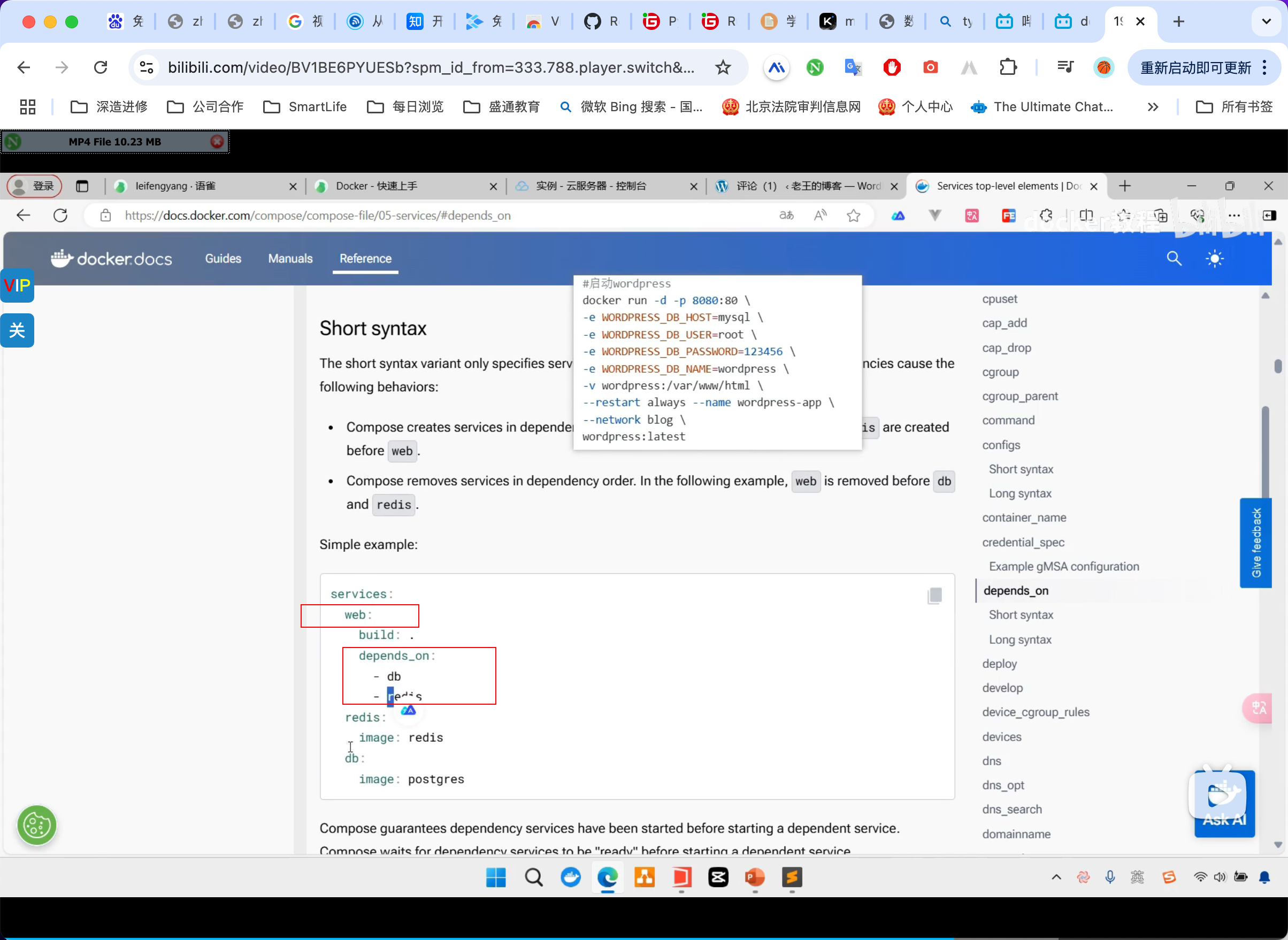Expand the Chrome tab search dropdown arrow
1288x940 pixels.
click(x=1266, y=21)
